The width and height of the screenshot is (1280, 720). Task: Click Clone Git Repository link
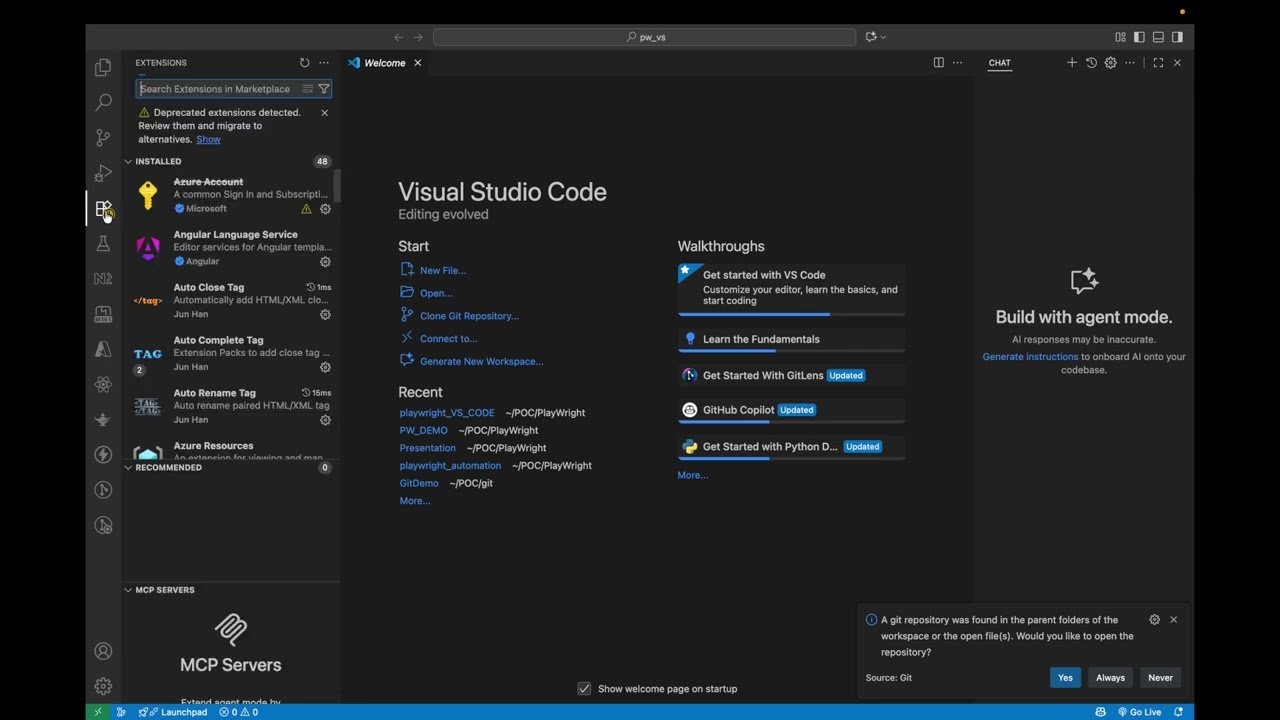click(469, 316)
